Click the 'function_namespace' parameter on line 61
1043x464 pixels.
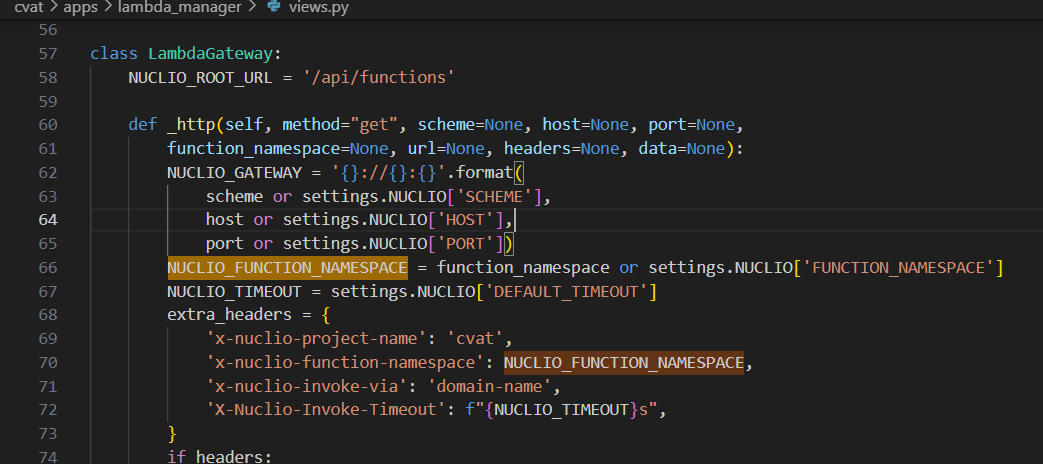click(x=254, y=149)
